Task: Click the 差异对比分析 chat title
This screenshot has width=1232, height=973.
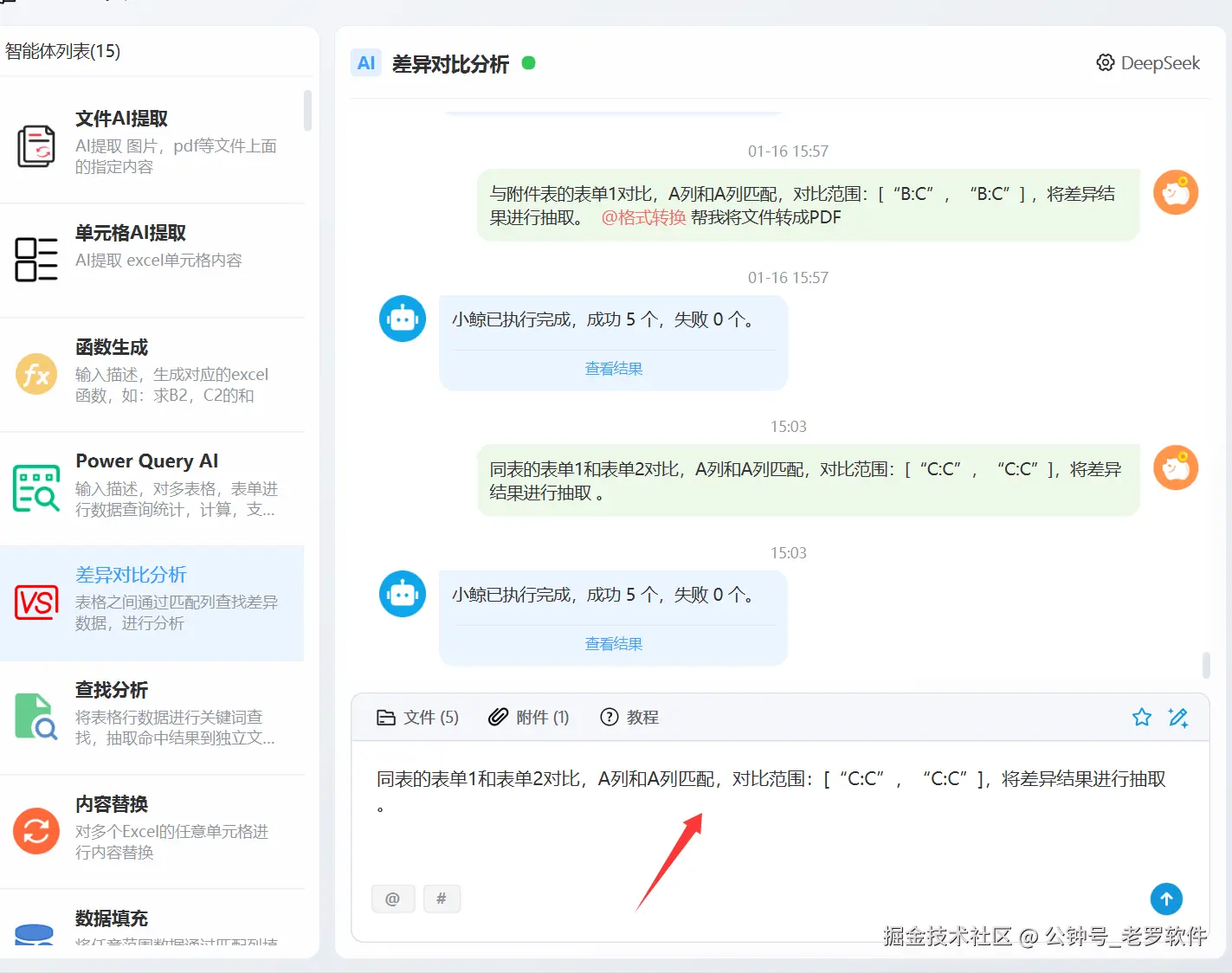Action: coord(450,64)
